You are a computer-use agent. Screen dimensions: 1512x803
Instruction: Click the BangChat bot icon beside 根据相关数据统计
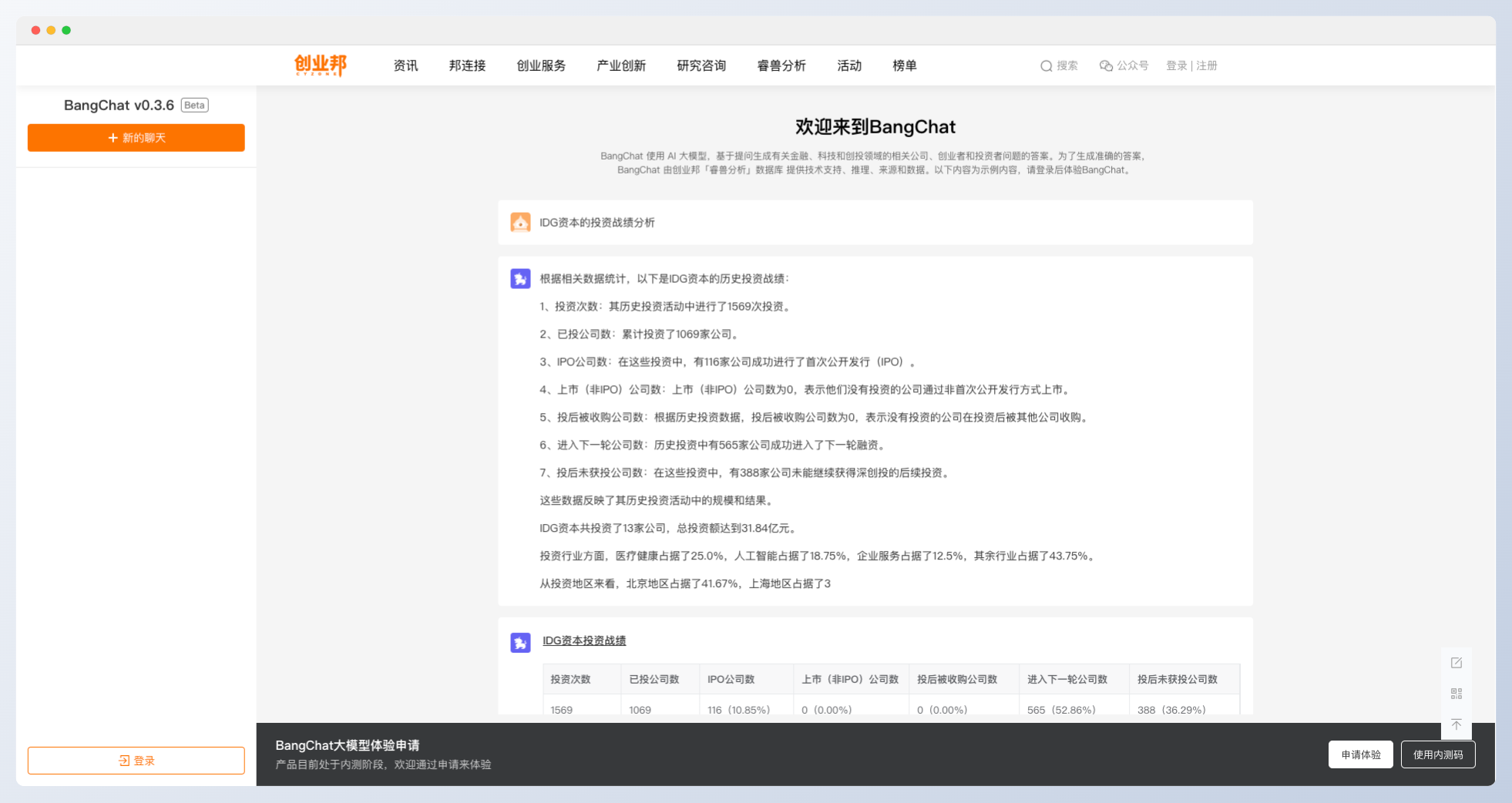click(520, 279)
